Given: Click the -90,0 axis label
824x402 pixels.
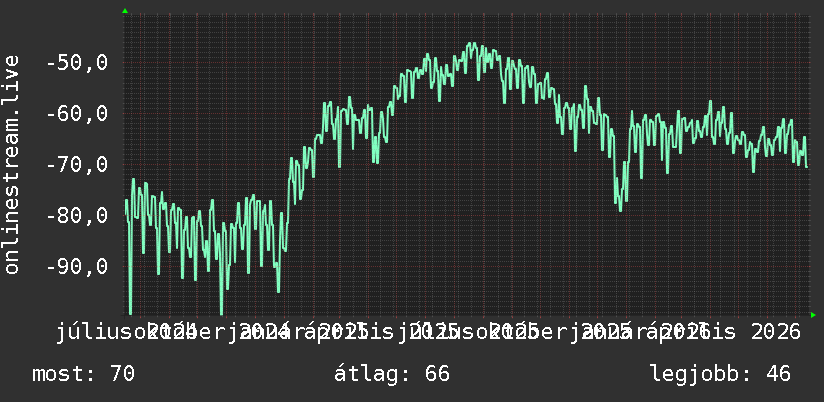Looking at the screenshot, I should (77, 267).
